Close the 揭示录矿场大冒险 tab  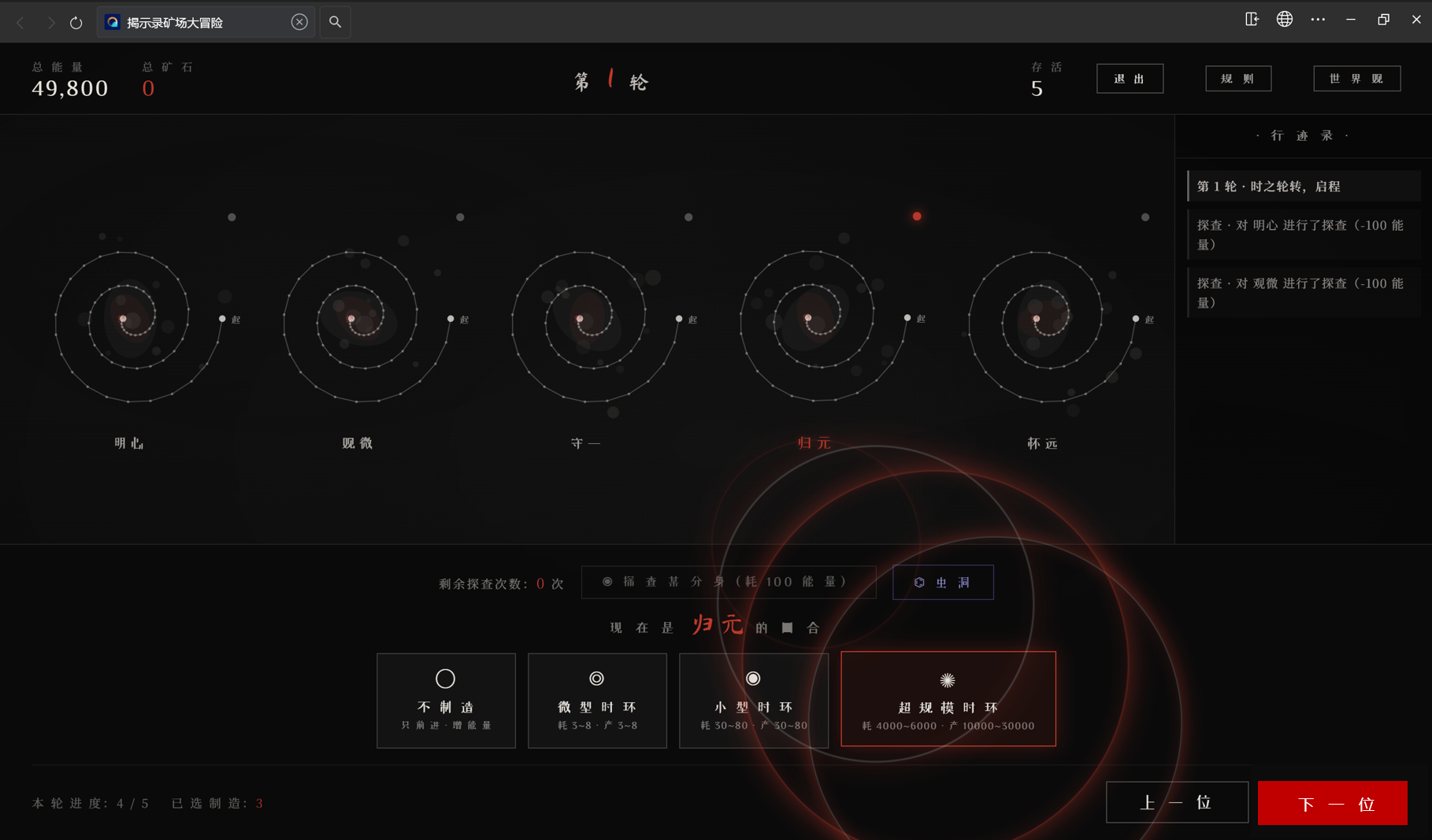299,22
